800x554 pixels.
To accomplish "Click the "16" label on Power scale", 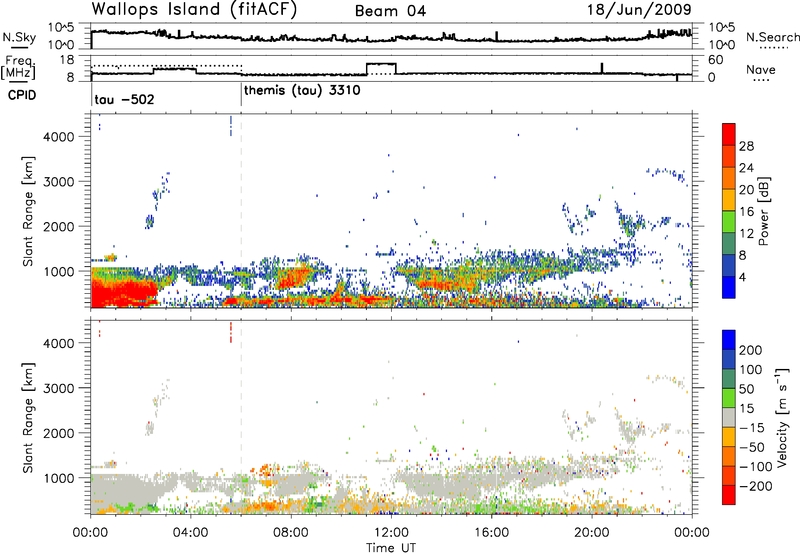I will coord(746,212).
